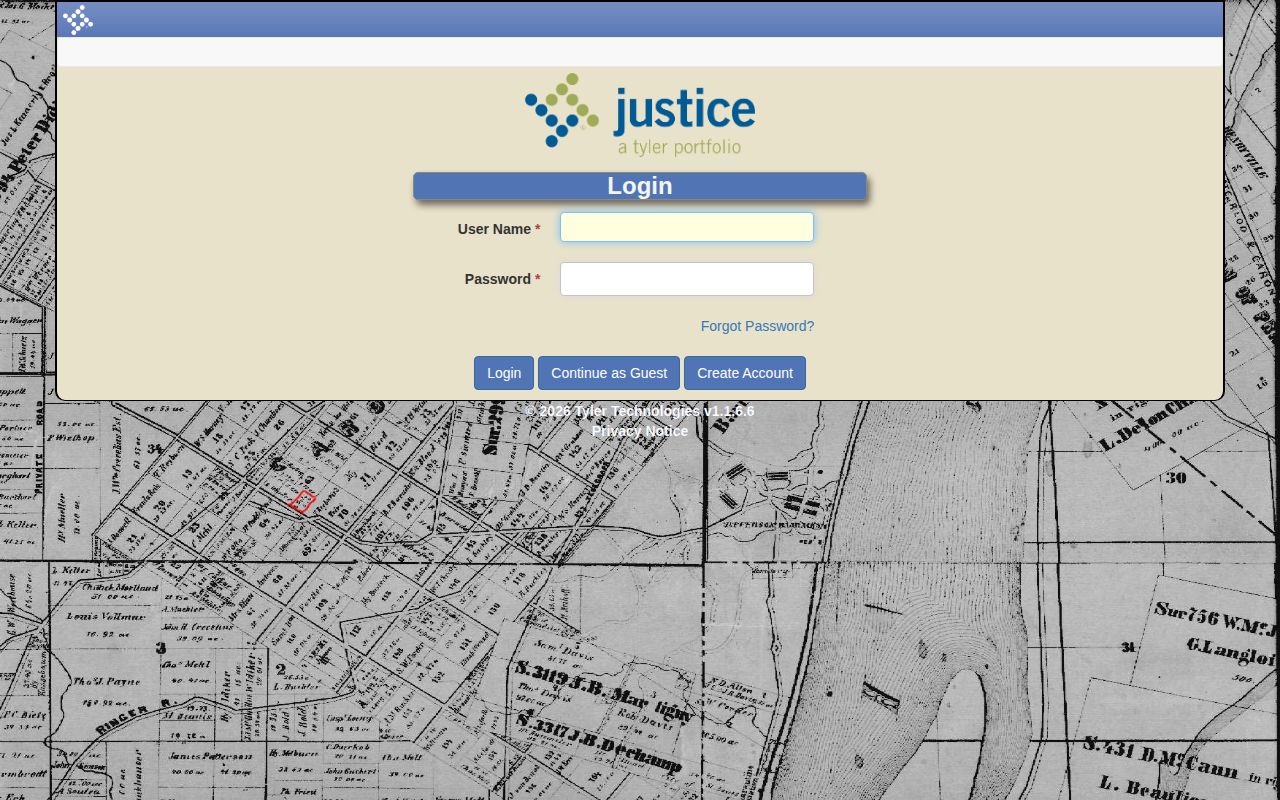Focus the Password input field
This screenshot has width=1280, height=800.
pyautogui.click(x=687, y=279)
